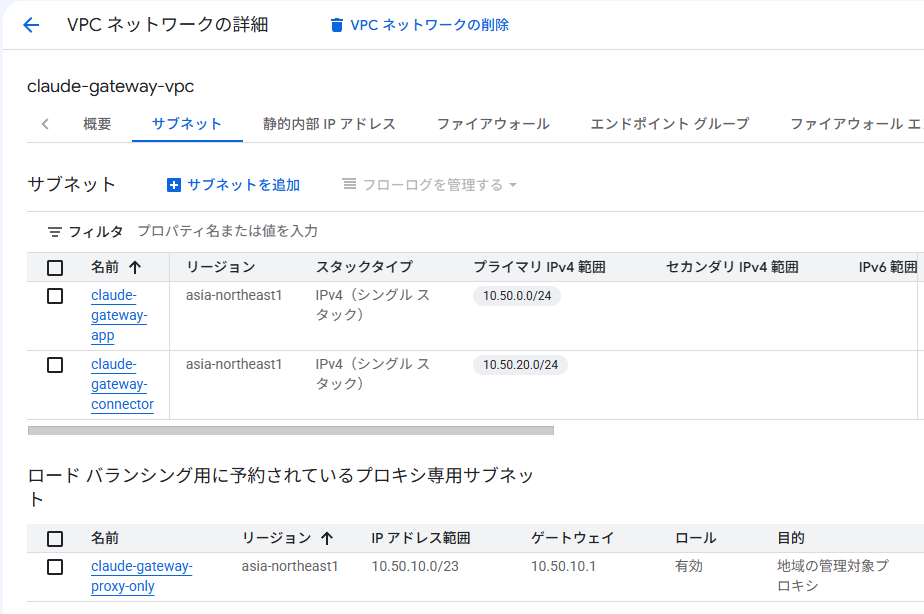Click the 10.50.20.0/24 IP range chip
924x614 pixels.
[520, 365]
